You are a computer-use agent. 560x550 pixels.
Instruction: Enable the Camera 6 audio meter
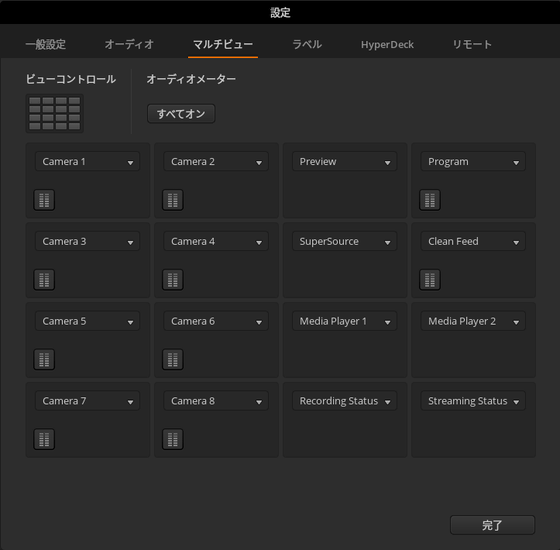click(173, 359)
